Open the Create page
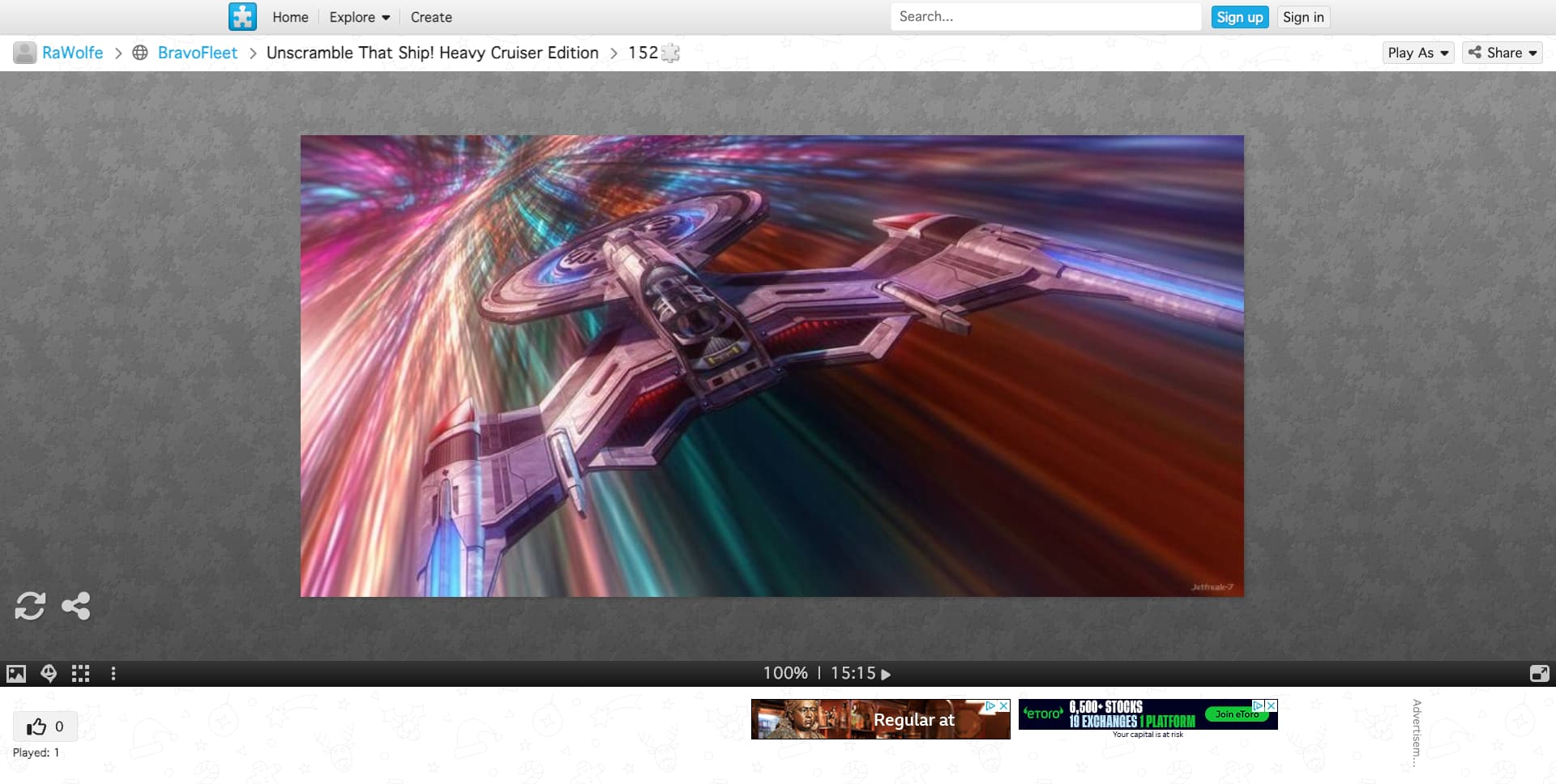The width and height of the screenshot is (1556, 784). [431, 17]
